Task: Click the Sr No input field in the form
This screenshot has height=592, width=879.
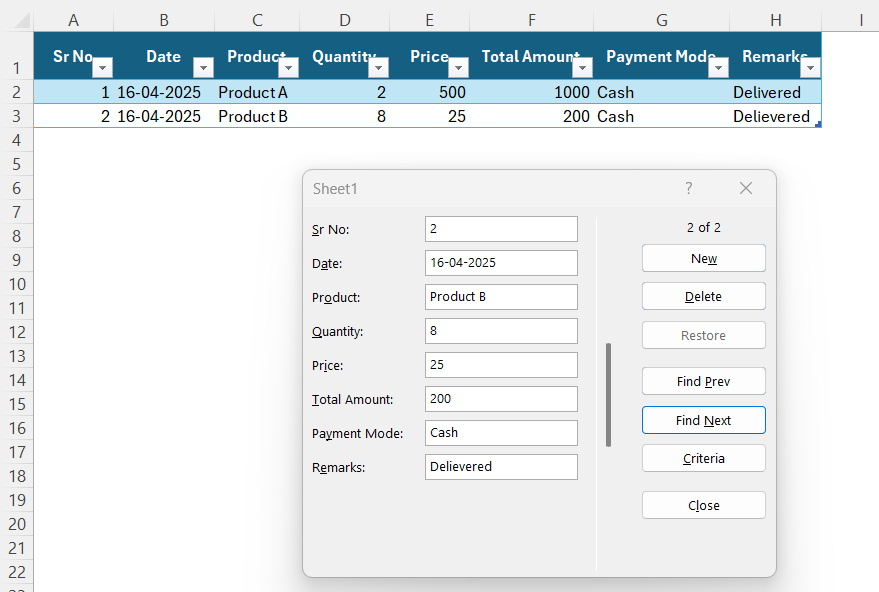Action: 501,229
